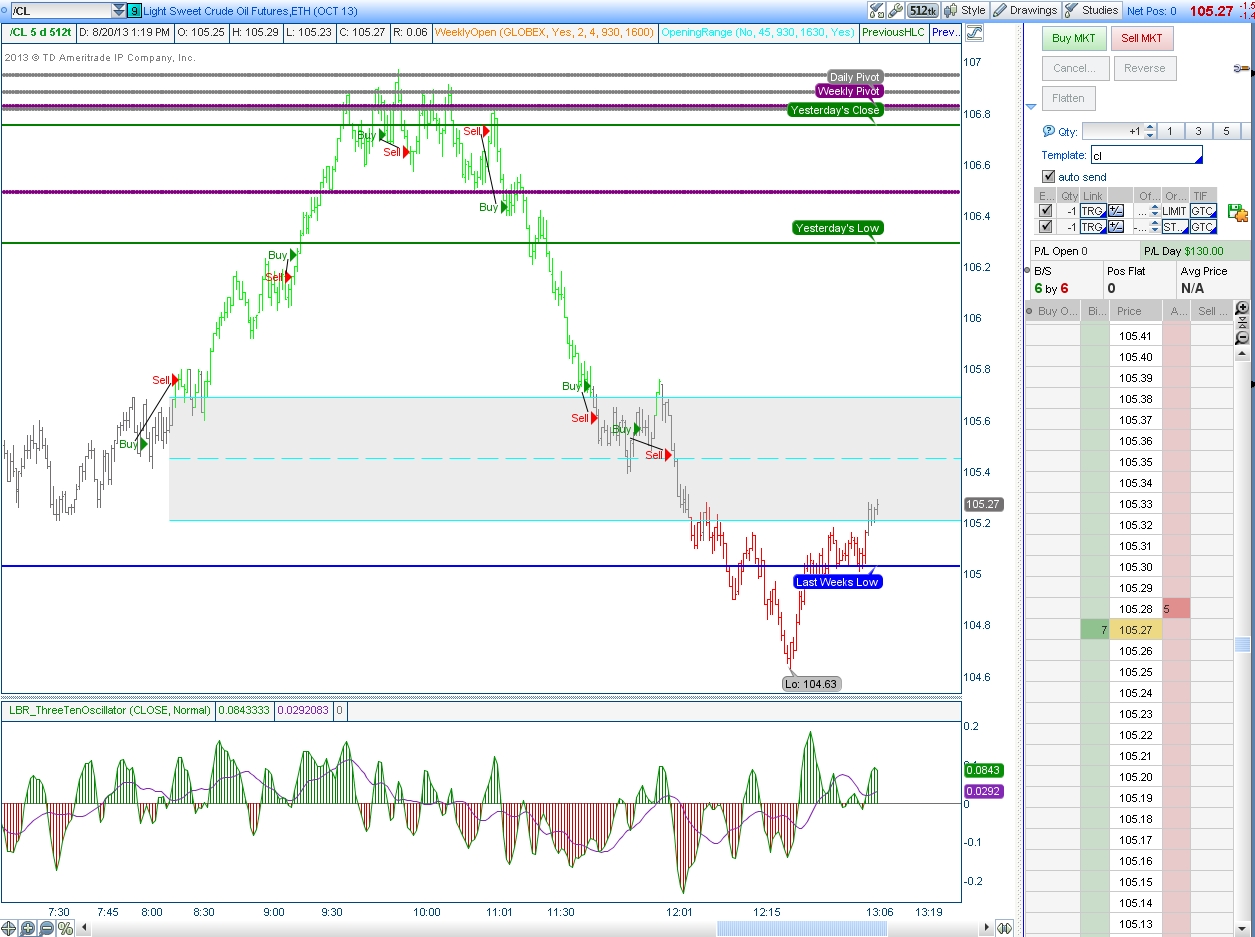1255x937 pixels.
Task: Toggle the auto send checkbox
Action: [x=1048, y=177]
